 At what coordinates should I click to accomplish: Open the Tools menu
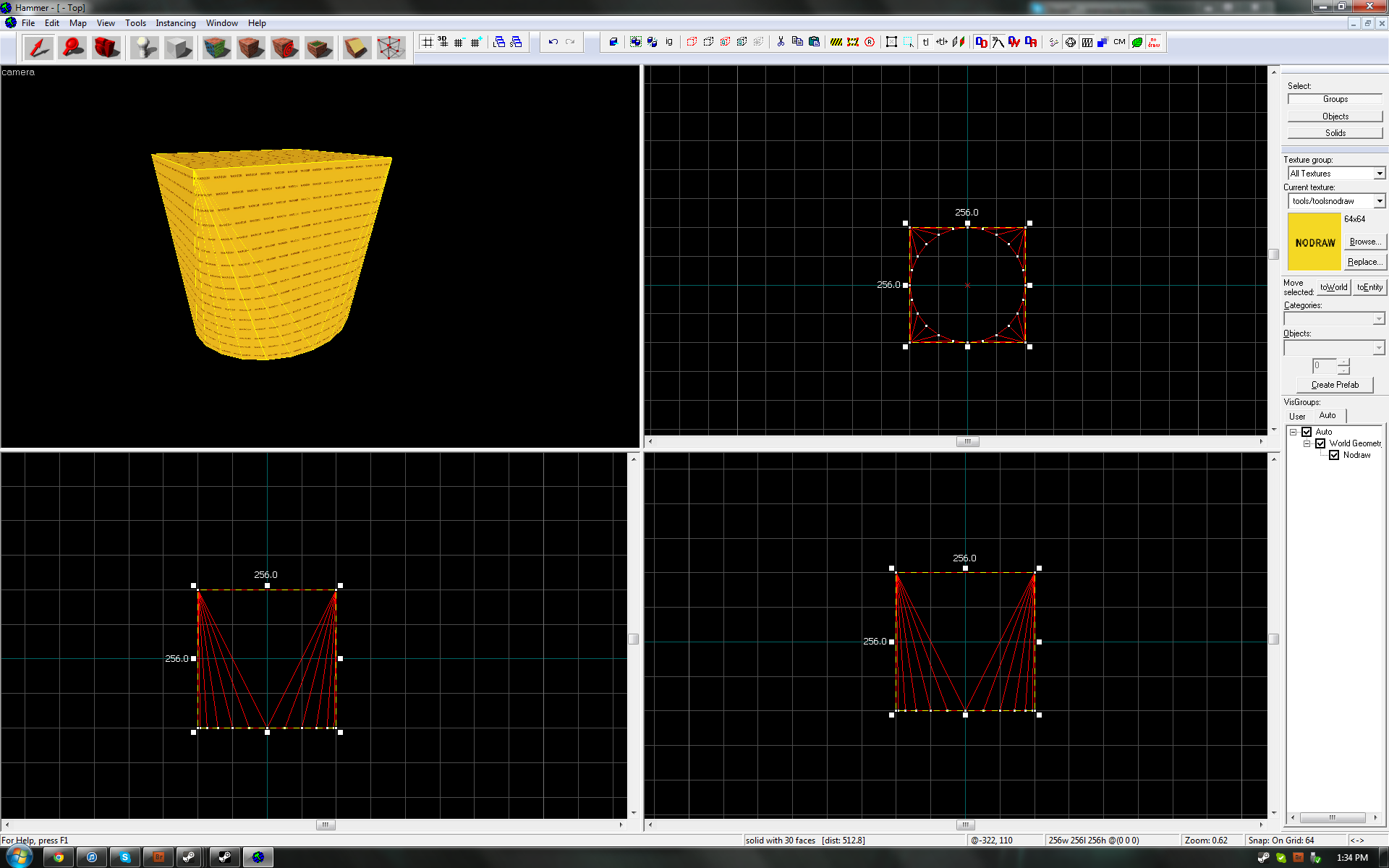point(135,23)
